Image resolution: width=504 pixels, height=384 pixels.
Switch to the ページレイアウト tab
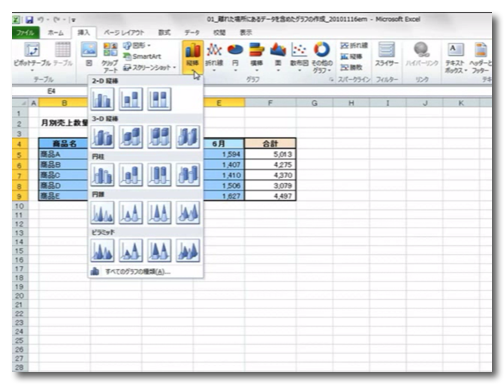(124, 33)
